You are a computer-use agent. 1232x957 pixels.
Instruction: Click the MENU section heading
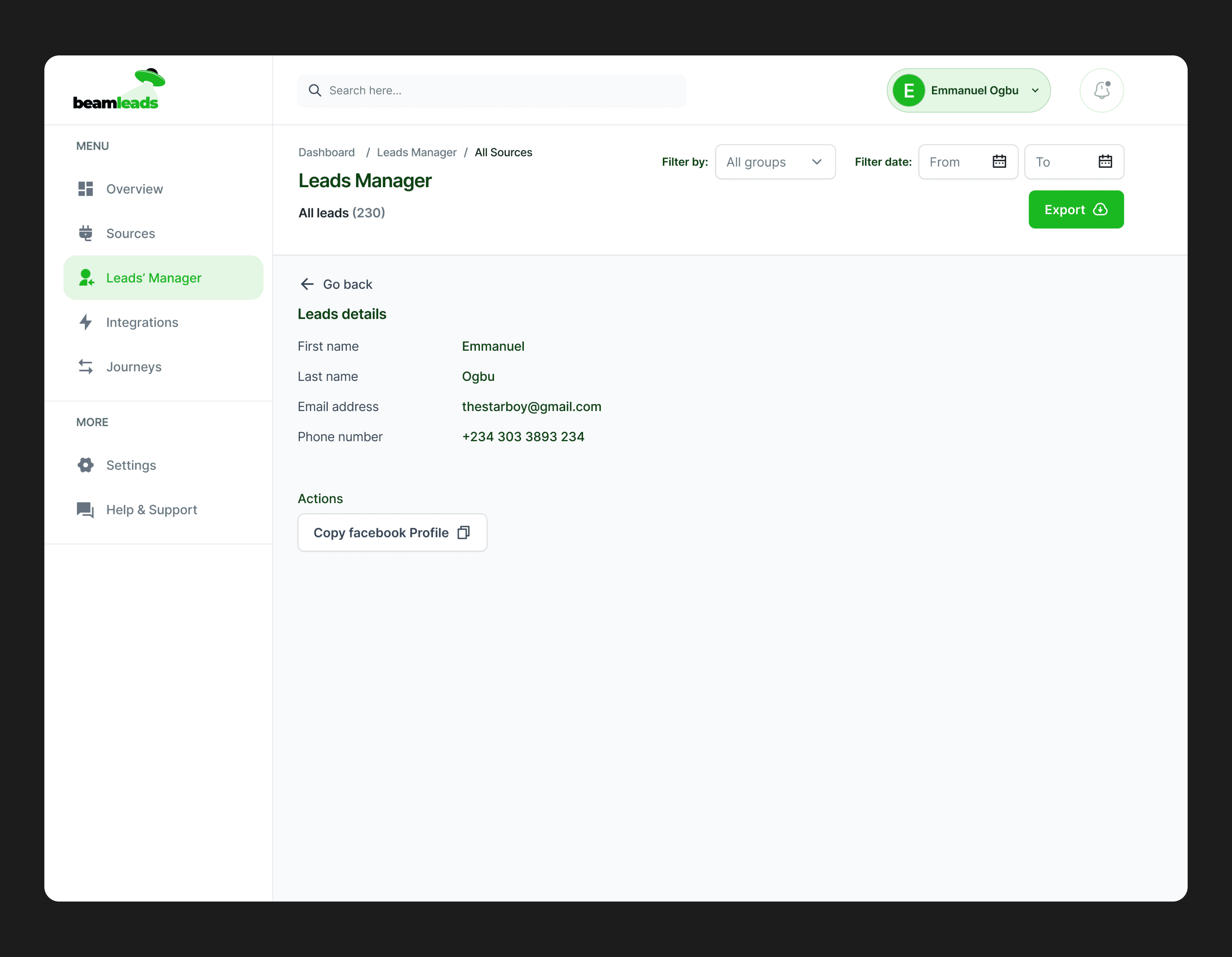[92, 146]
